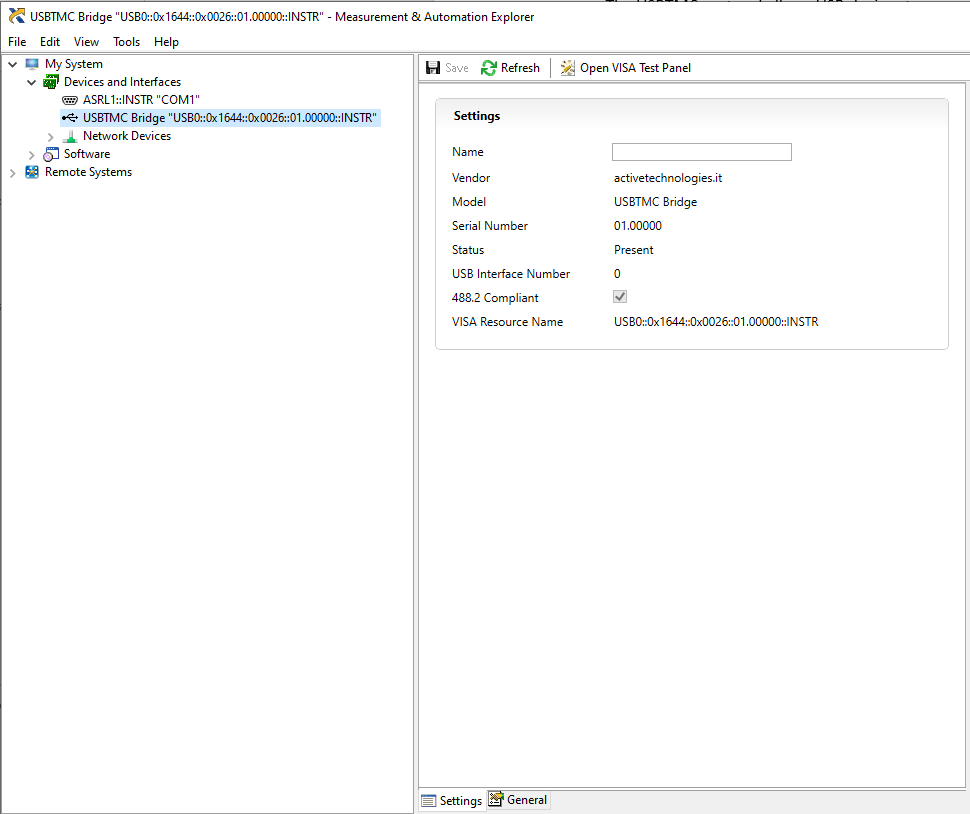The height and width of the screenshot is (814, 970).
Task: Click the Serial Number value 01.00000
Action: pos(638,226)
